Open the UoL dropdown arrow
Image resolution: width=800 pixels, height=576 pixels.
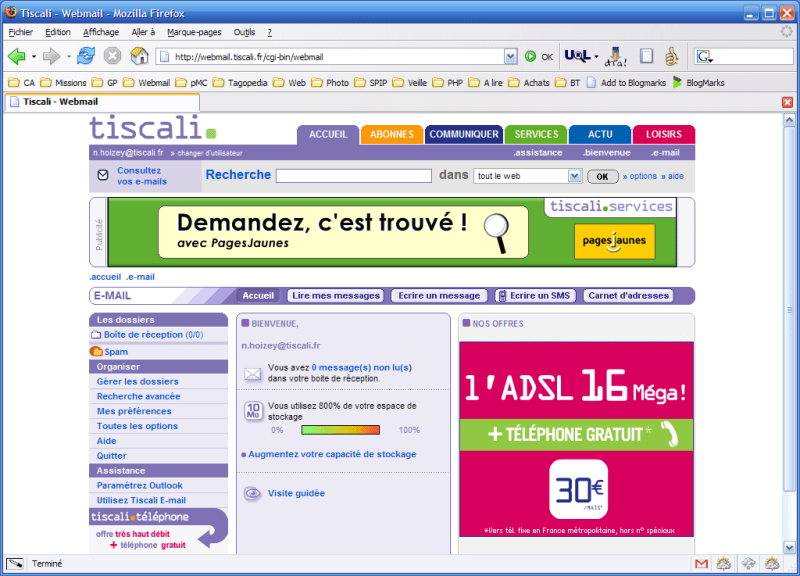point(596,57)
